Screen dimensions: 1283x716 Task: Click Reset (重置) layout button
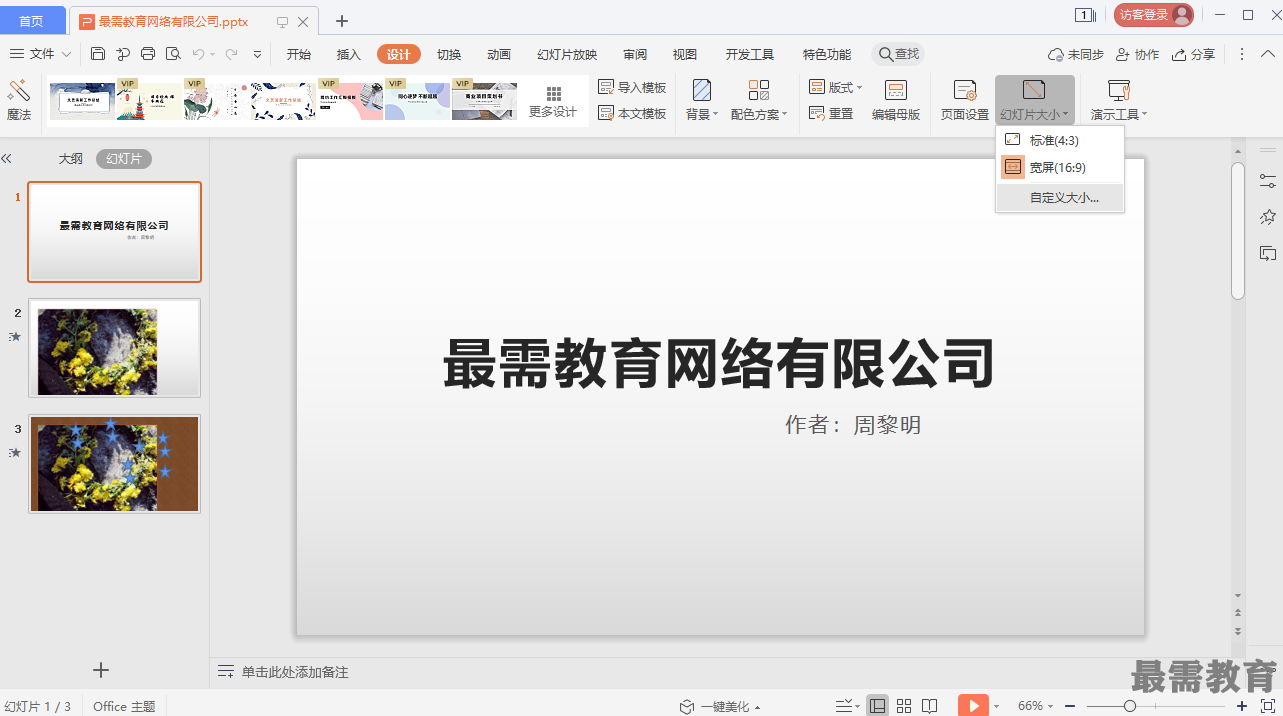click(x=831, y=114)
